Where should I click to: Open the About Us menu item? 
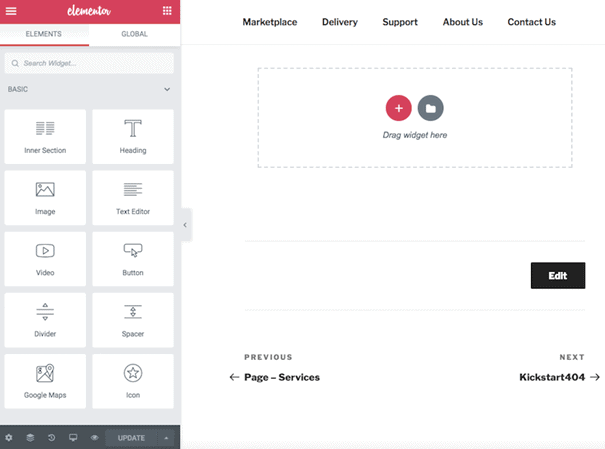[463, 22]
